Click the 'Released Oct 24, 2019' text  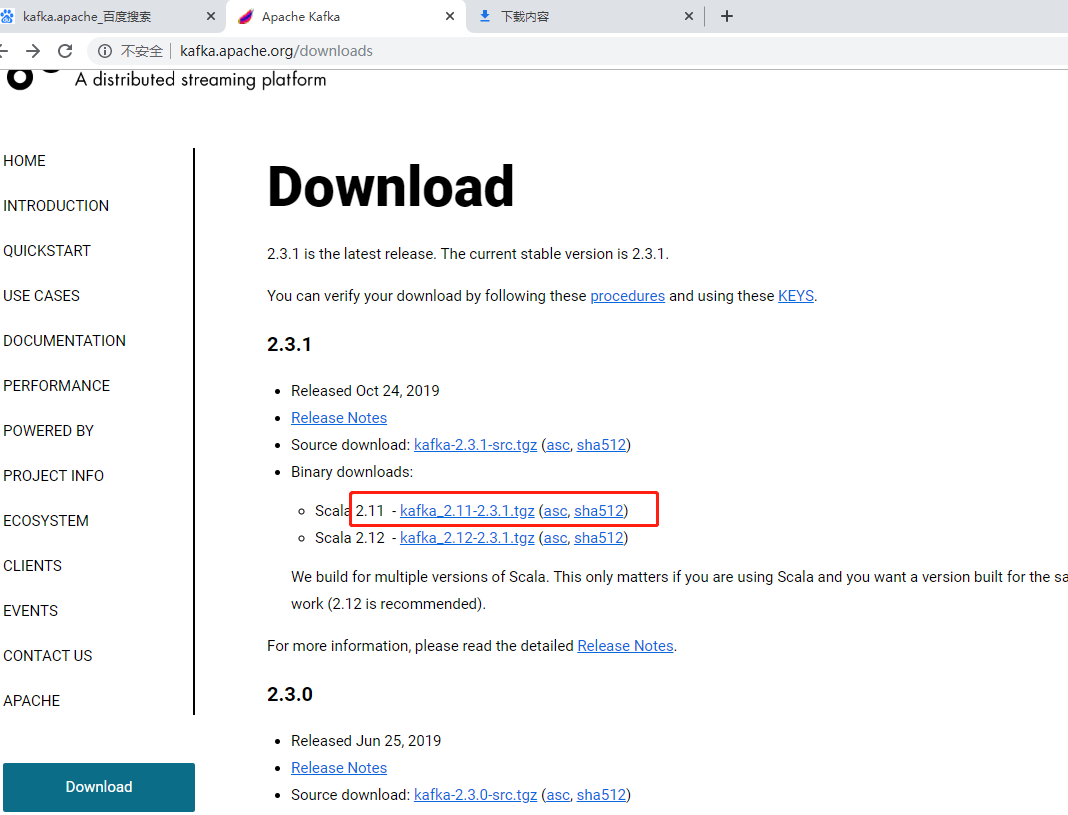coord(365,391)
